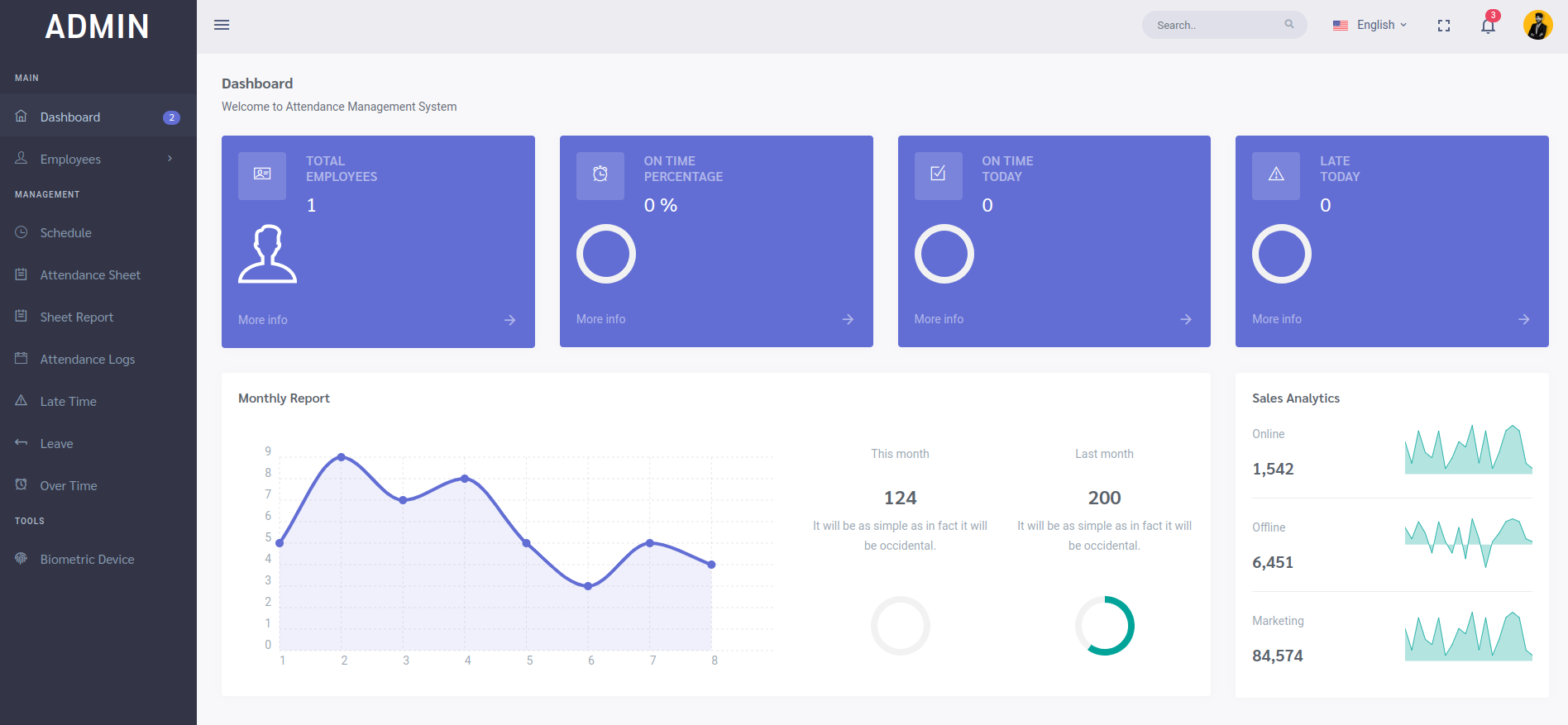Click the Biometric Device fingerprint icon
The width and height of the screenshot is (1568, 725).
(22, 559)
